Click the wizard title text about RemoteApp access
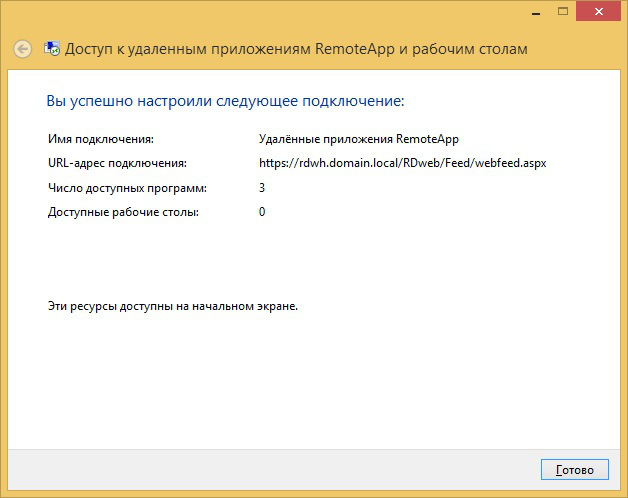Screen dimensions: 628x498 tap(296, 49)
